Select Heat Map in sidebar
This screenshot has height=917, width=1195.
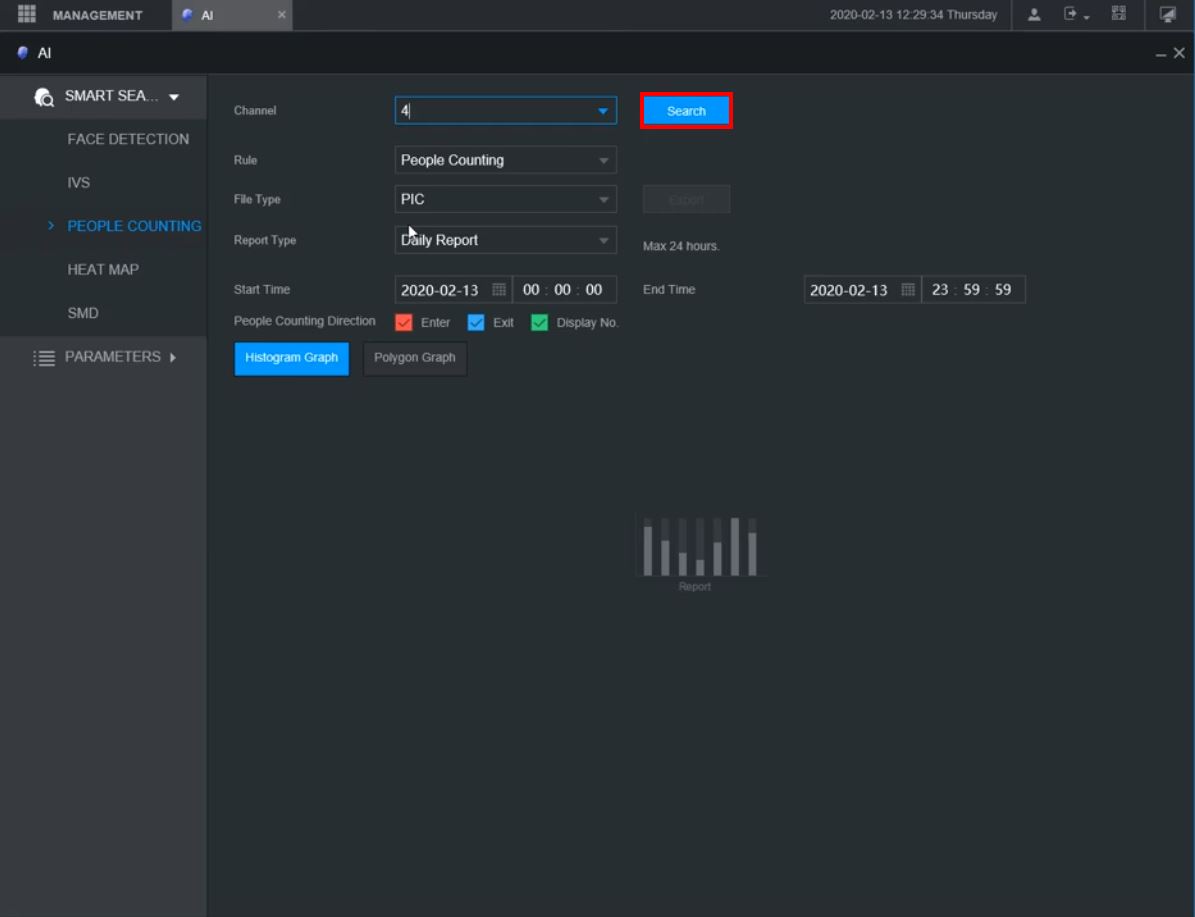(103, 269)
